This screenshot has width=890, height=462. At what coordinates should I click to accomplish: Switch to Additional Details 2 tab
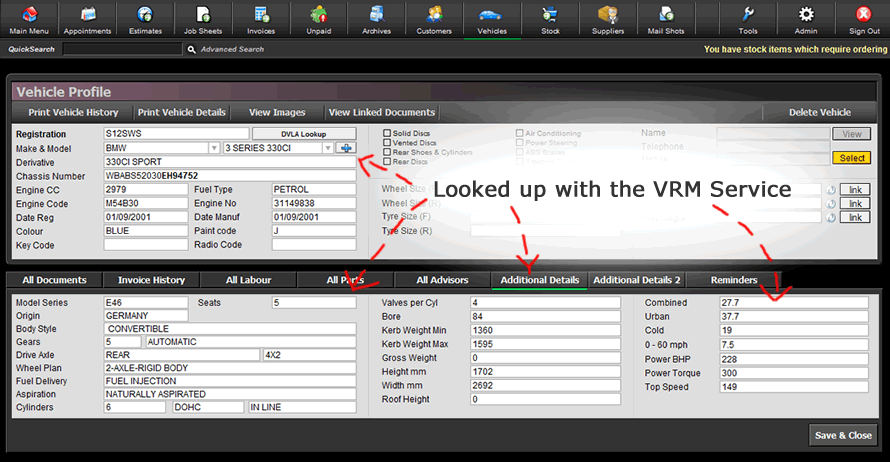click(x=637, y=280)
